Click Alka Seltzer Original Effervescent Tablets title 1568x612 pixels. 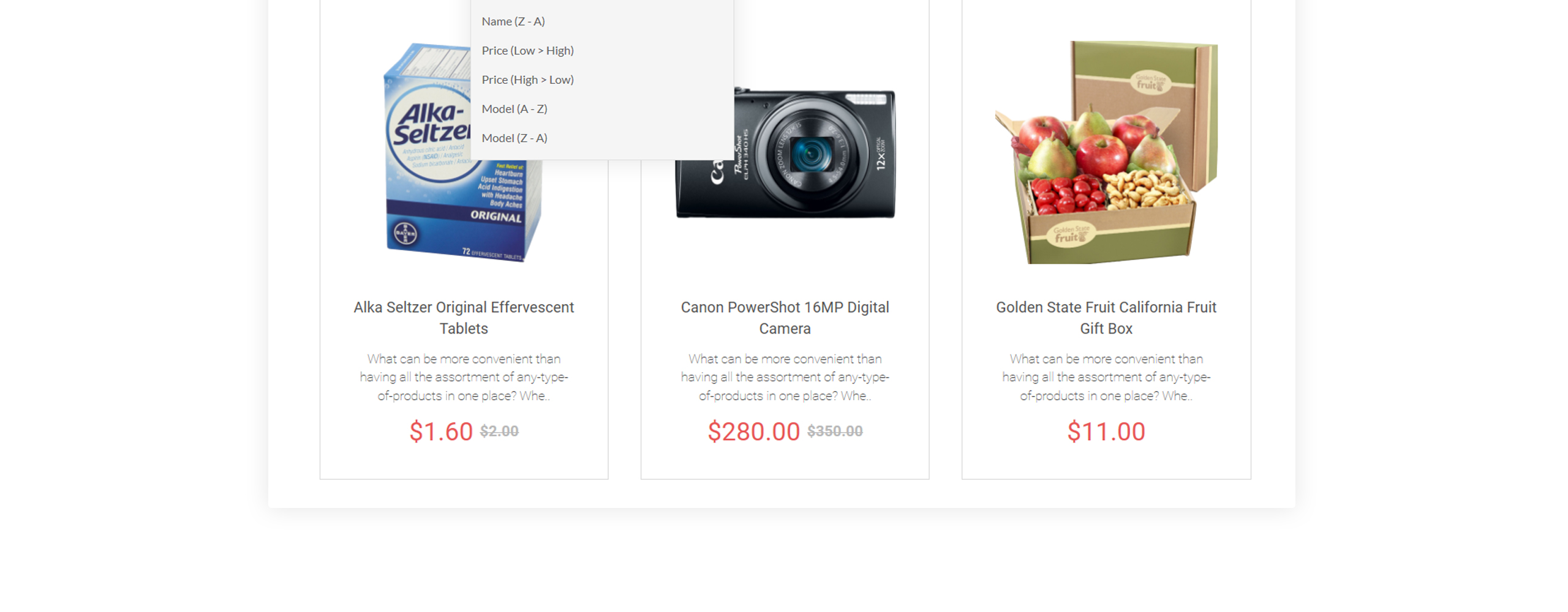coord(463,318)
